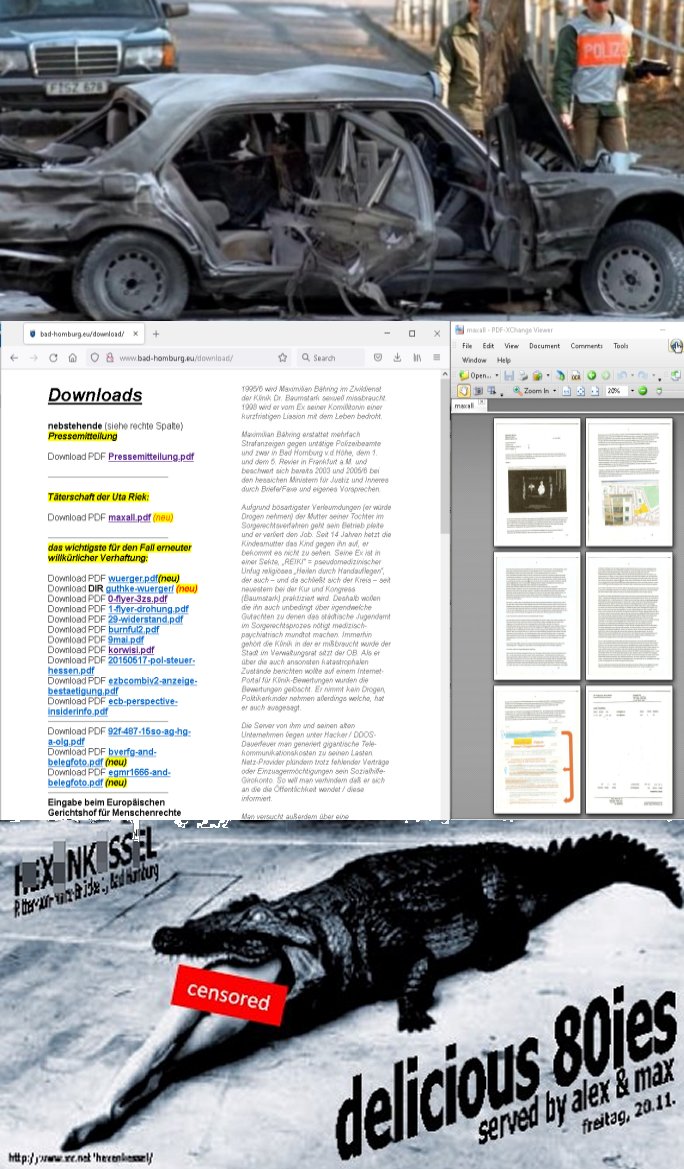The image size is (684, 1169).
Task: Click the Zoom In tool
Action: [x=533, y=391]
